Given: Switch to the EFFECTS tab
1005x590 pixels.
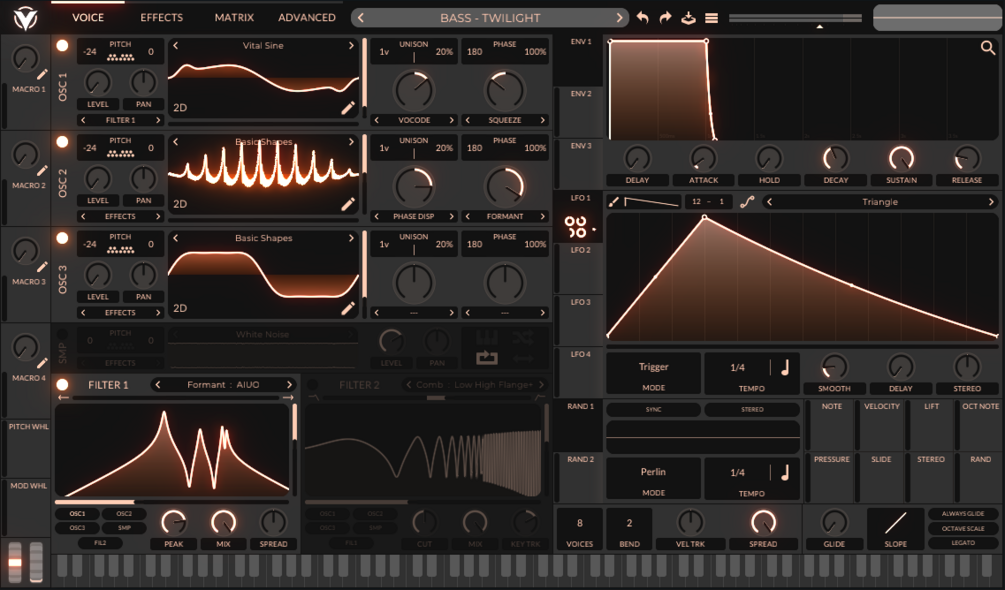Looking at the screenshot, I should coord(162,18).
